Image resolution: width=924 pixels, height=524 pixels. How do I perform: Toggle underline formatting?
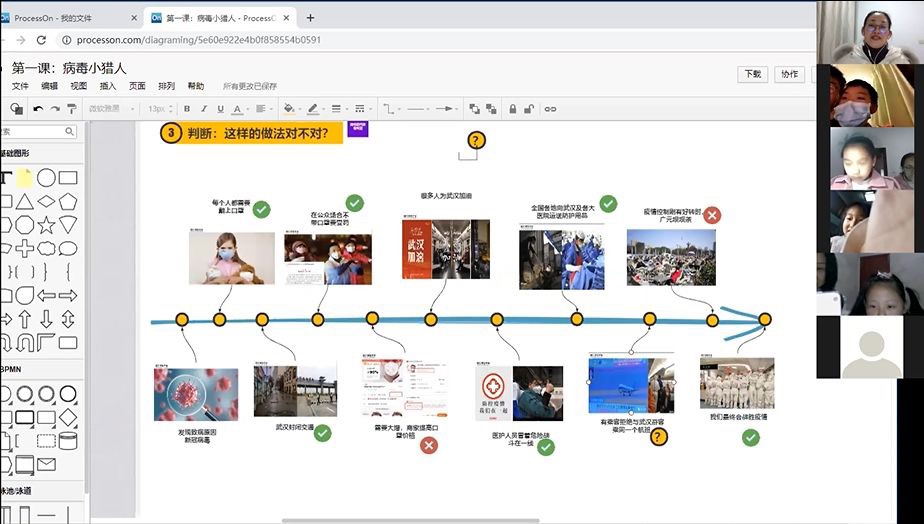click(x=220, y=108)
